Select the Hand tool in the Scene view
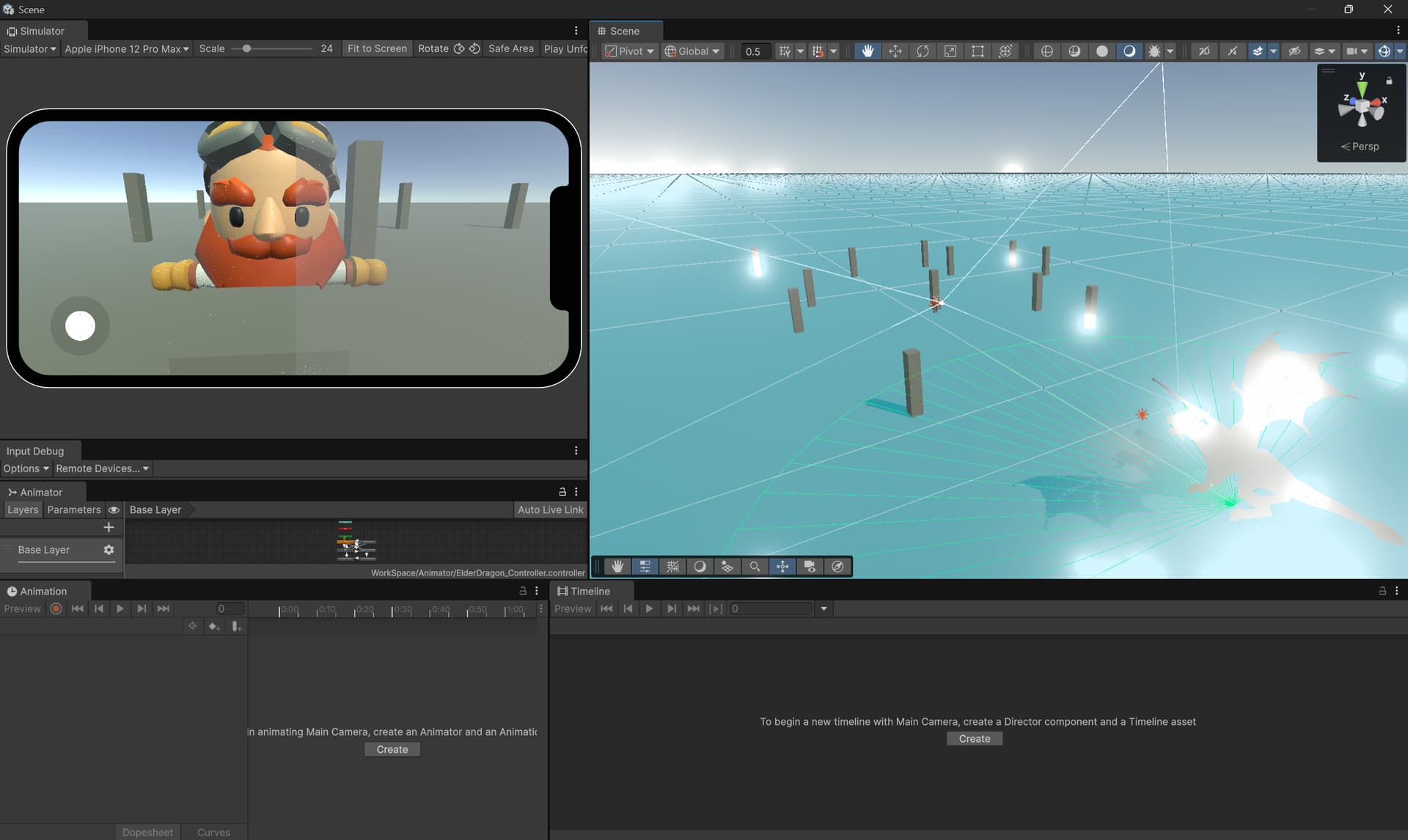 pos(868,51)
